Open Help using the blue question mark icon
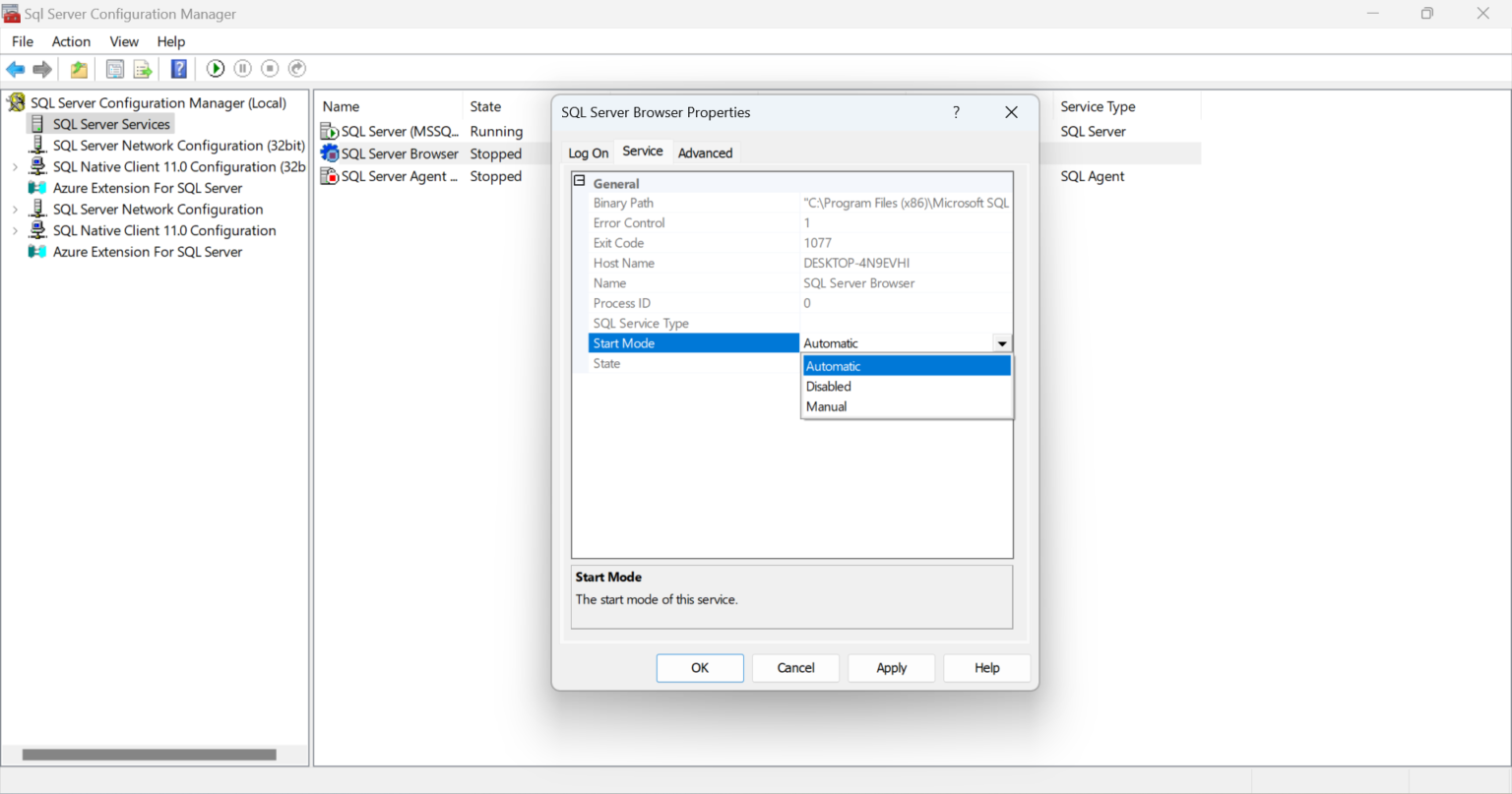This screenshot has height=794, width=1512. pos(178,68)
